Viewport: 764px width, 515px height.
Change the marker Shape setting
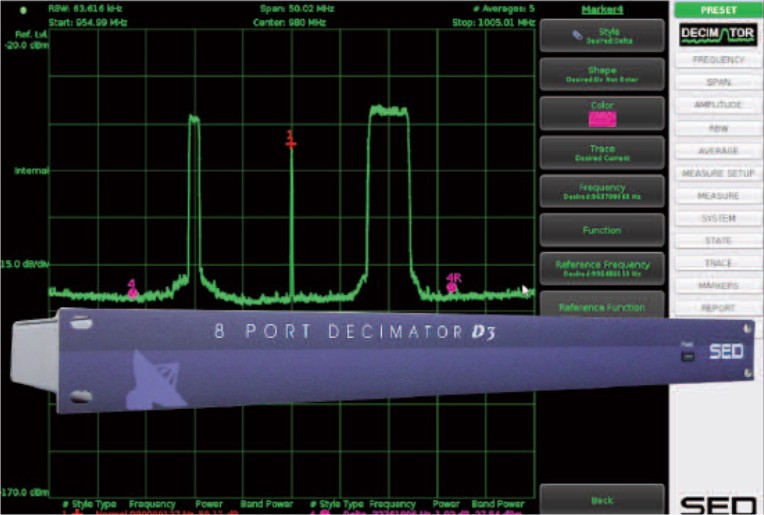tap(602, 74)
